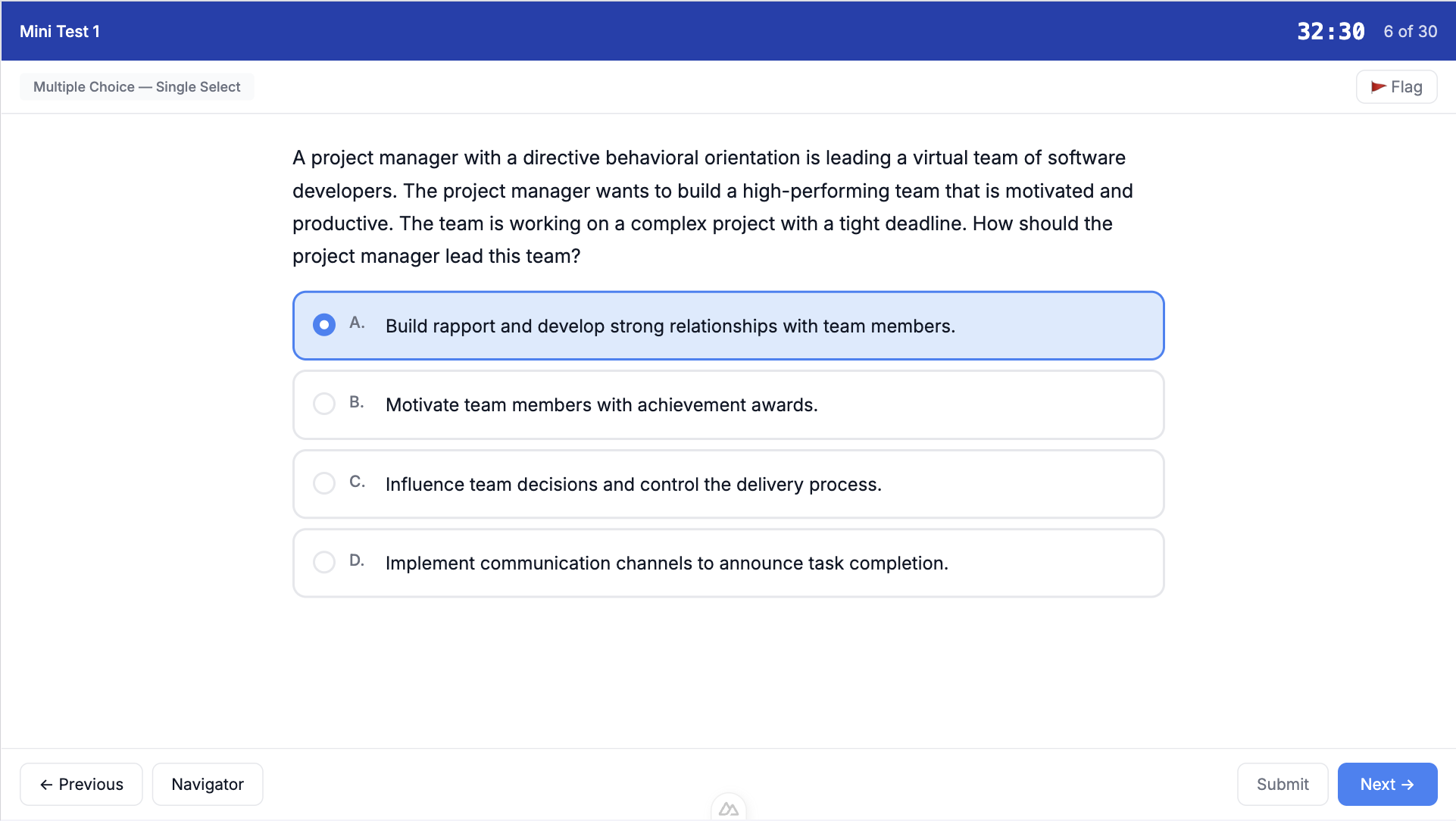1456x821 pixels.
Task: Click answer text 'Motivate team members with achievement awards'
Action: (600, 404)
